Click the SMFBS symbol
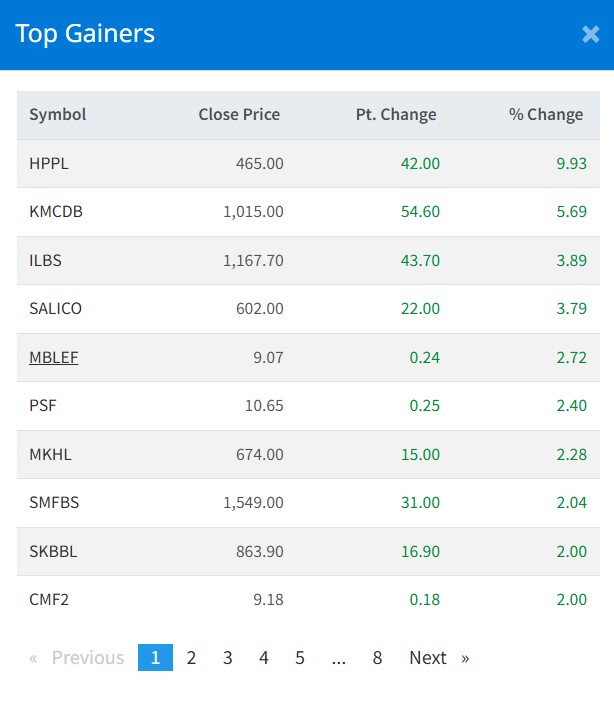Image resolution: width=614 pixels, height=708 pixels. coord(54,503)
